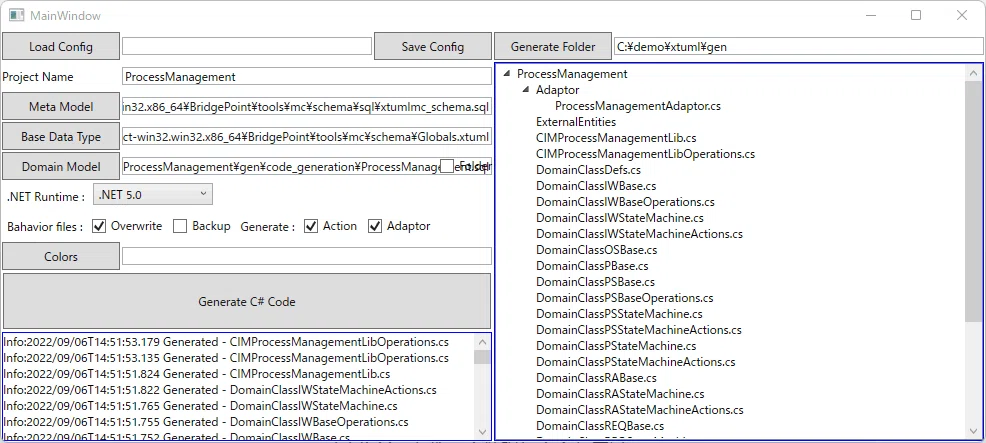This screenshot has height=443, width=986.
Task: Select DomainClassPStateMachineActions.cs in tree
Action: (x=635, y=362)
